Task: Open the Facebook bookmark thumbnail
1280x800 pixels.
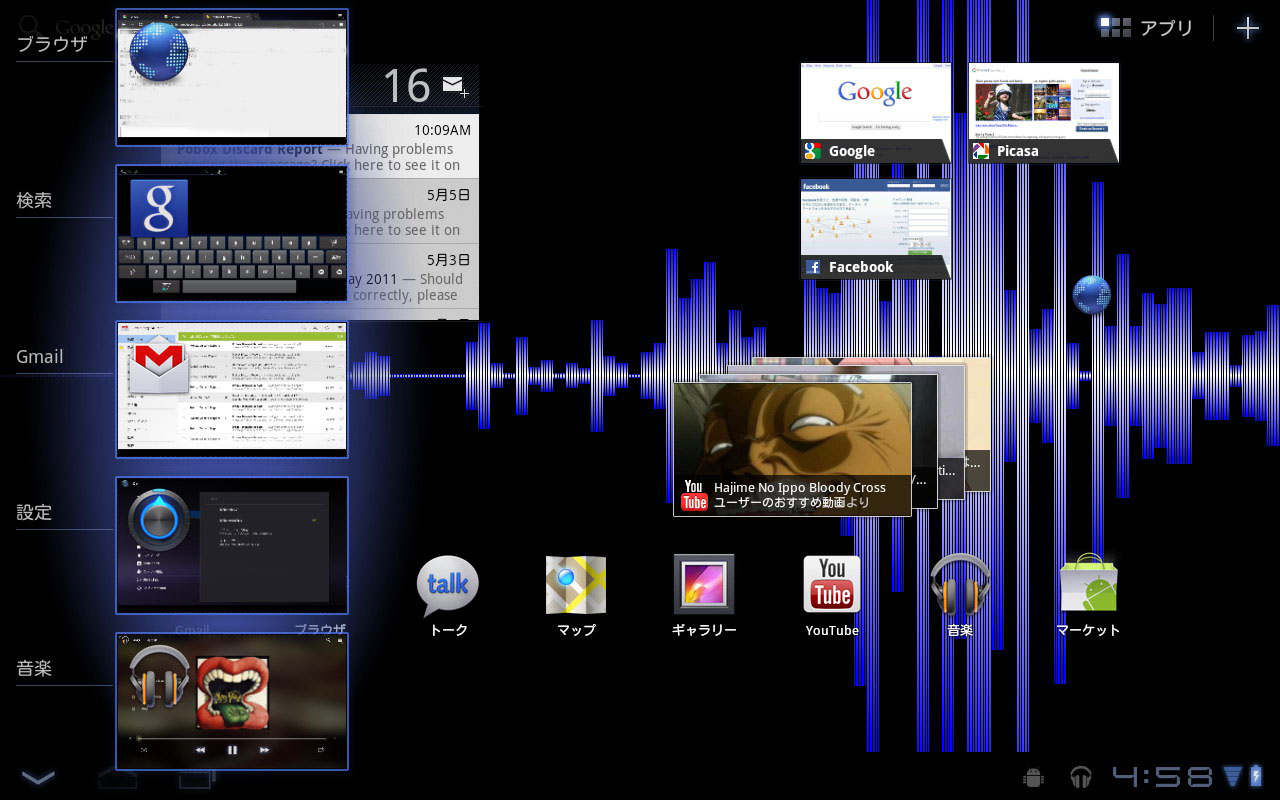Action: click(x=875, y=228)
